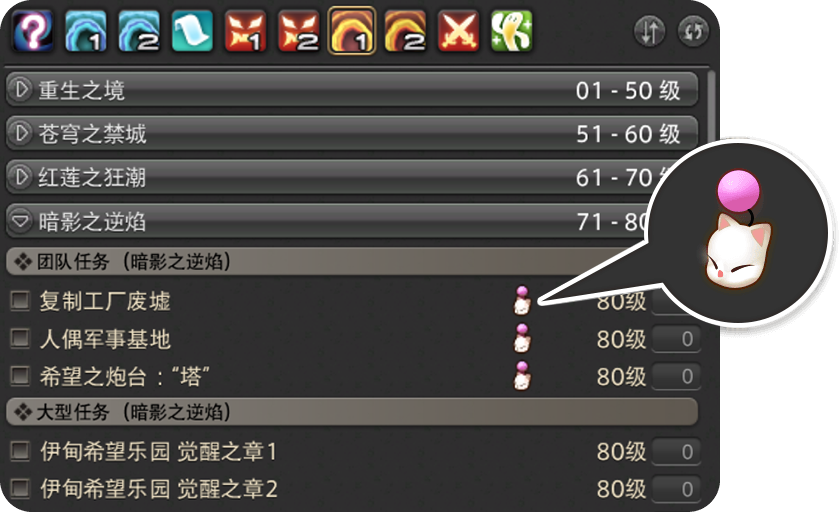
Task: Select the blue dungeon icon numbered 2
Action: tap(139, 31)
